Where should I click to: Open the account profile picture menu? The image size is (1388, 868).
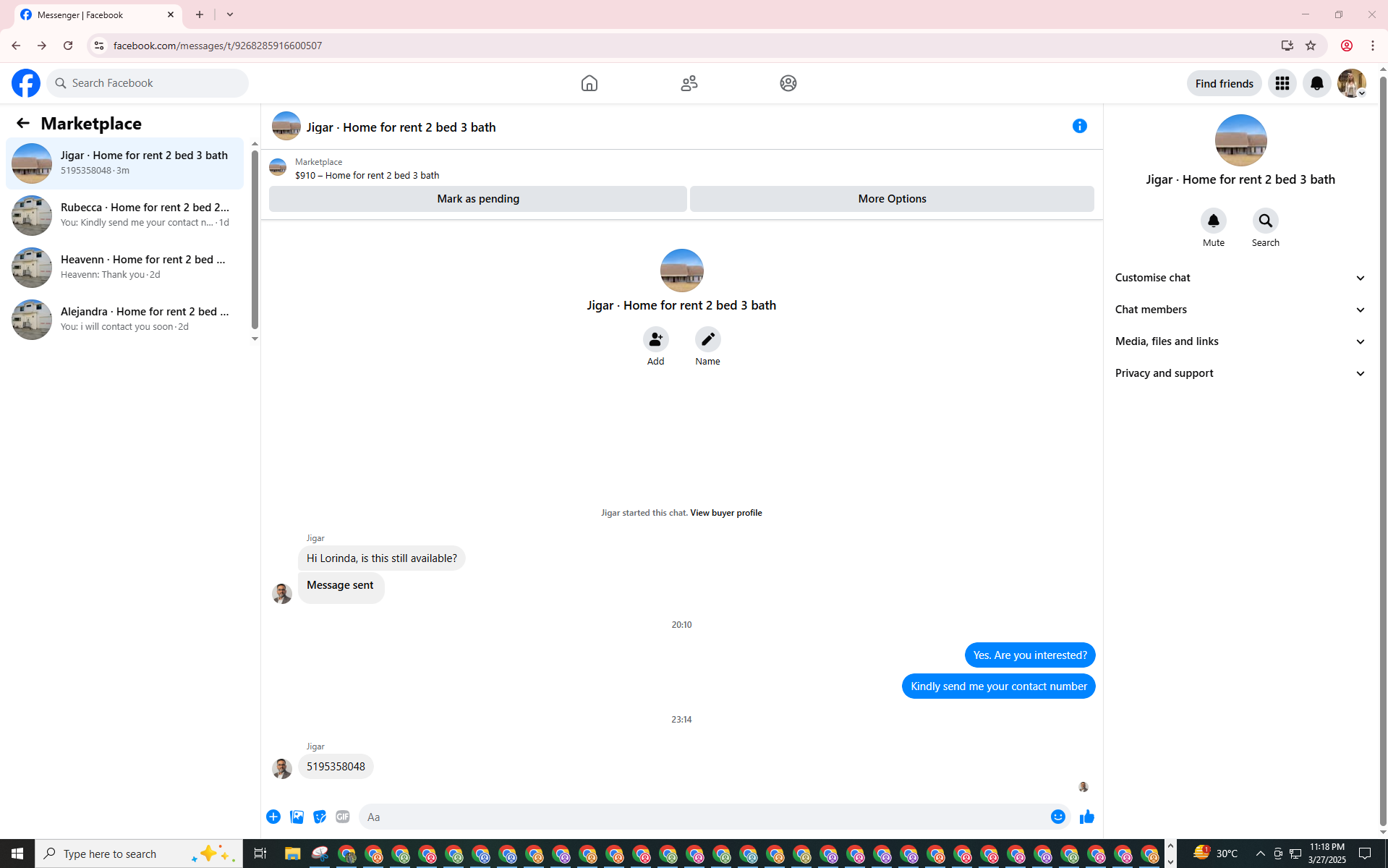click(1352, 83)
